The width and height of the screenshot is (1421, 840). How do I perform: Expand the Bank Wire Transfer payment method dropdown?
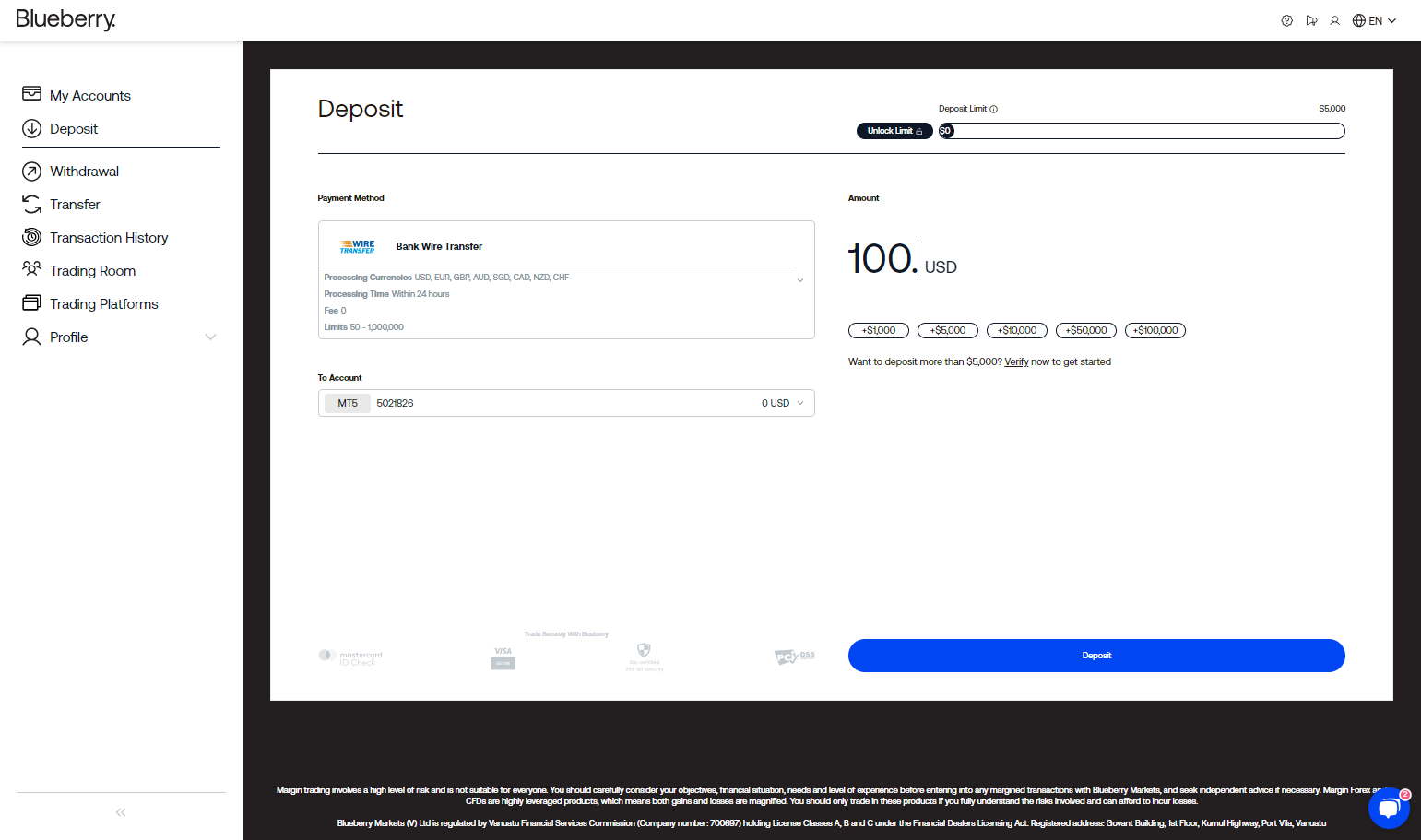799,280
